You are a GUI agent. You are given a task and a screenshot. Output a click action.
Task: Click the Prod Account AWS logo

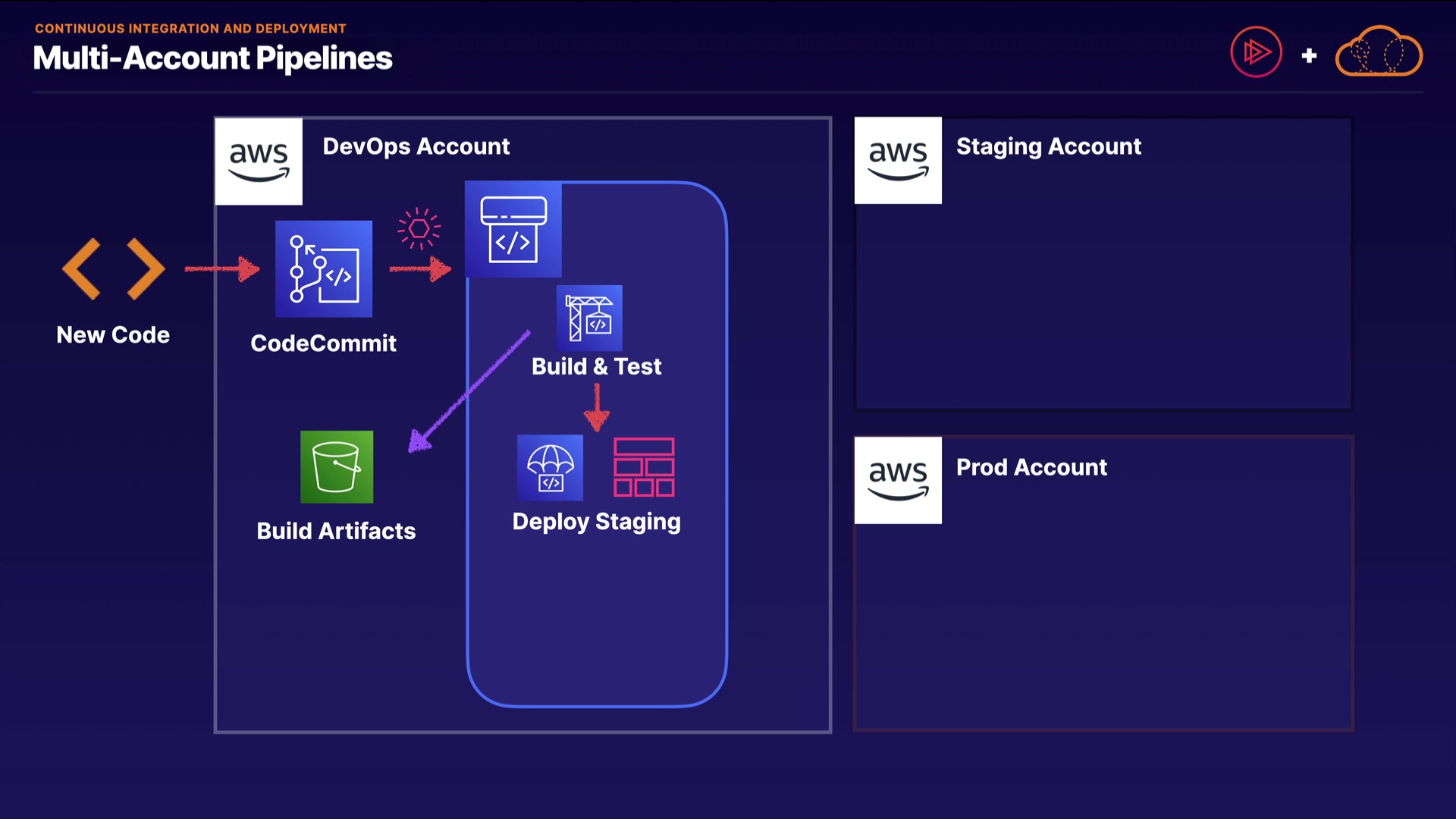[898, 480]
